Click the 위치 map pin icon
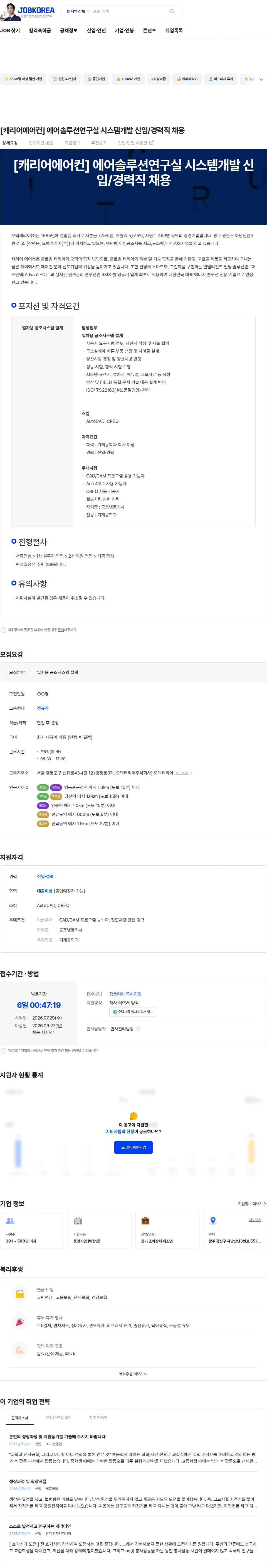 pyautogui.click(x=213, y=1221)
